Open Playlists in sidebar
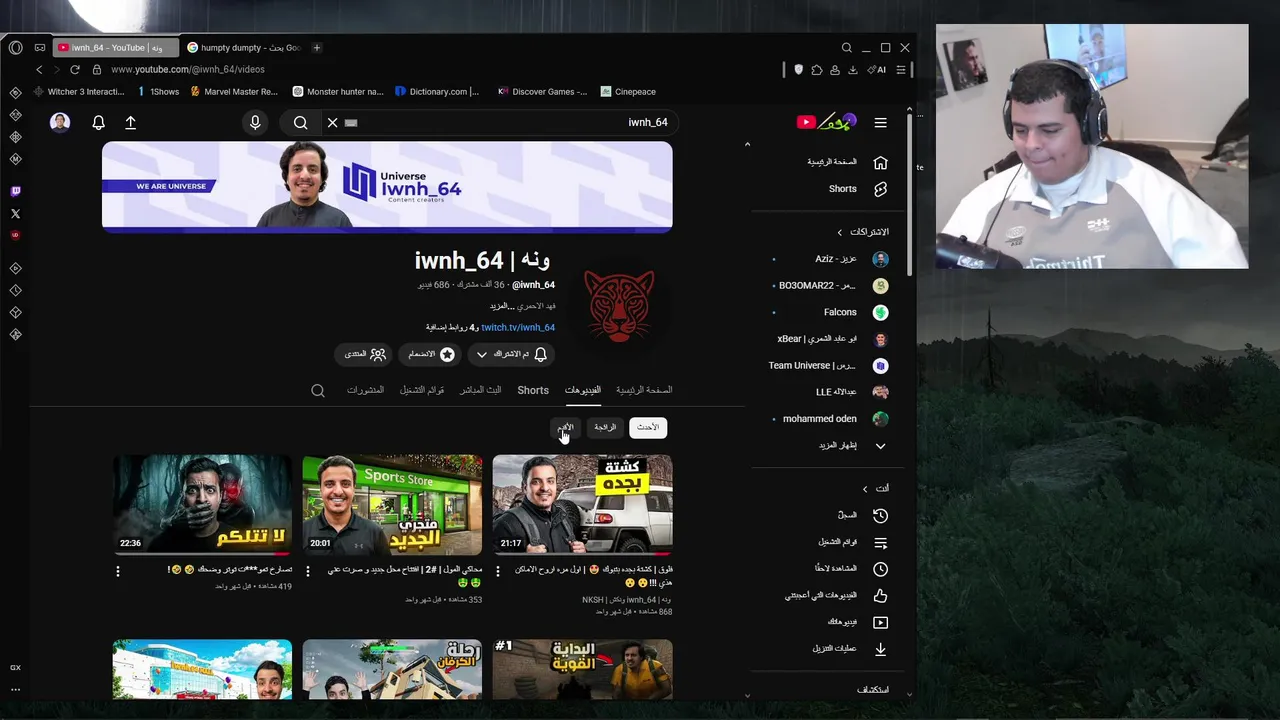Screen dimensions: 1280x720 tap(852, 542)
